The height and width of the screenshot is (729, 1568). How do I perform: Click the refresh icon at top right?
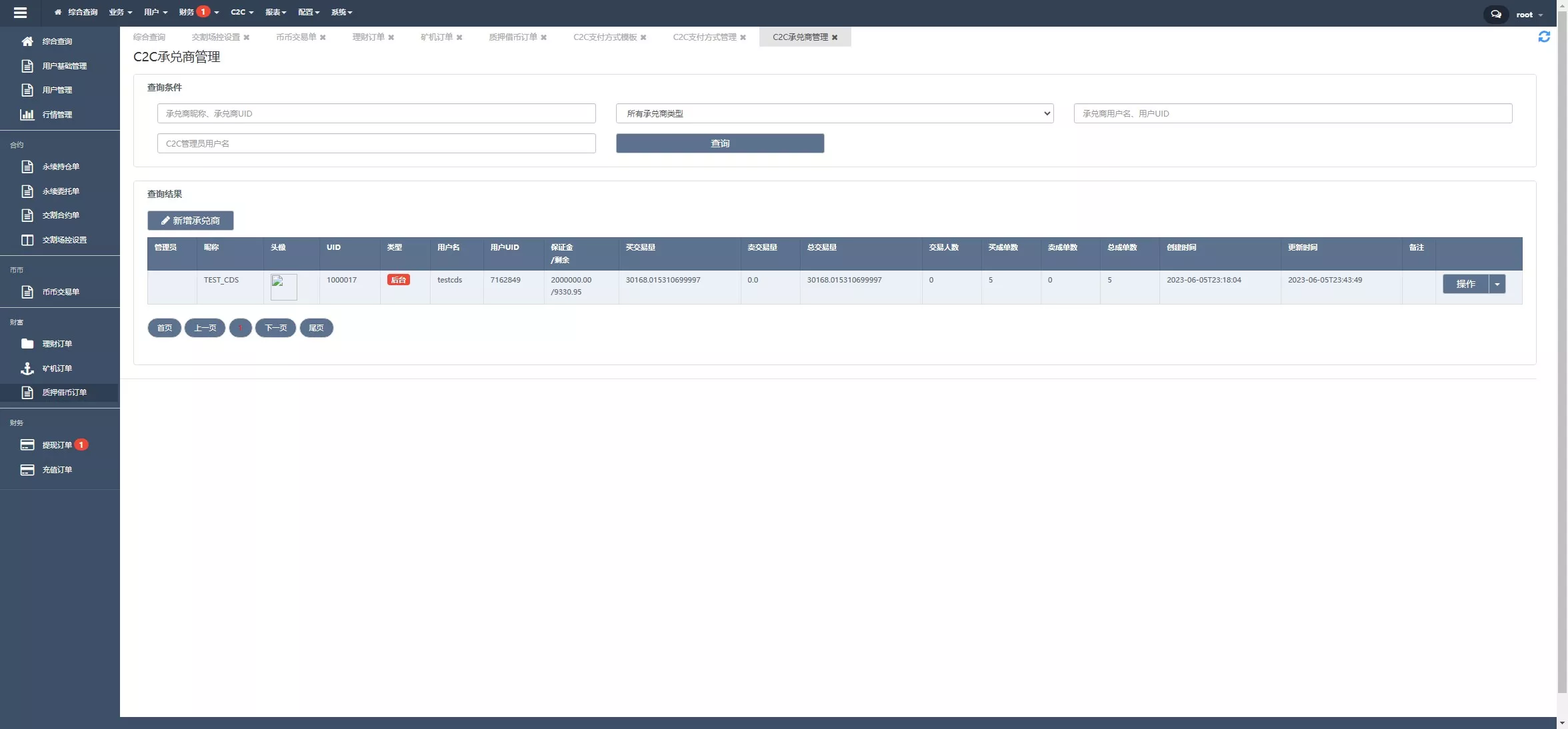(1544, 37)
